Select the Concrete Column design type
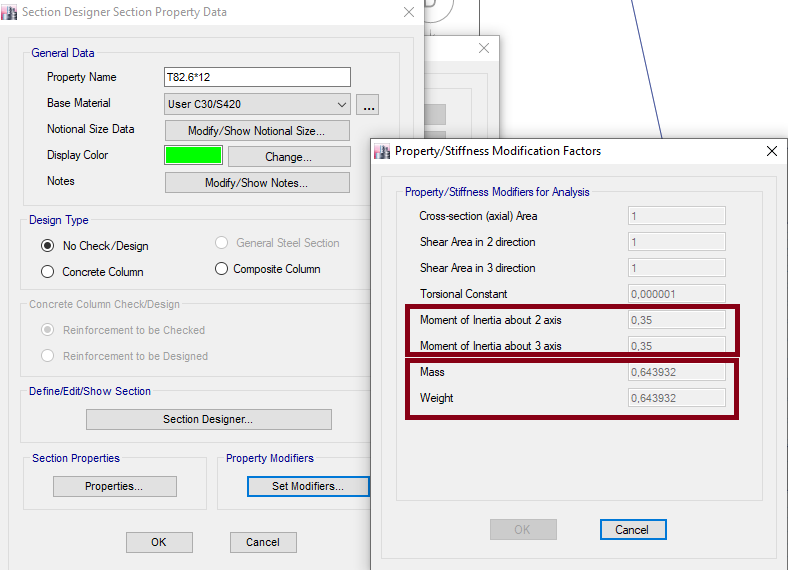This screenshot has height=570, width=788. pyautogui.click(x=48, y=272)
